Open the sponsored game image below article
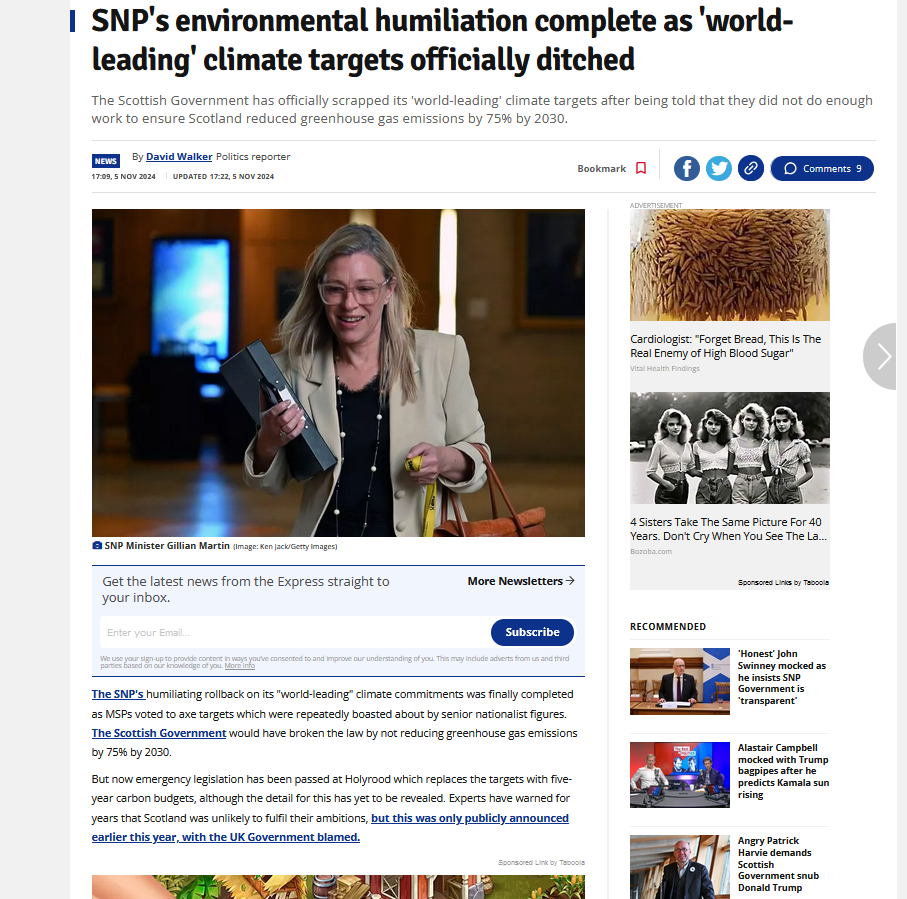Viewport: 907px width, 899px height. [338, 887]
